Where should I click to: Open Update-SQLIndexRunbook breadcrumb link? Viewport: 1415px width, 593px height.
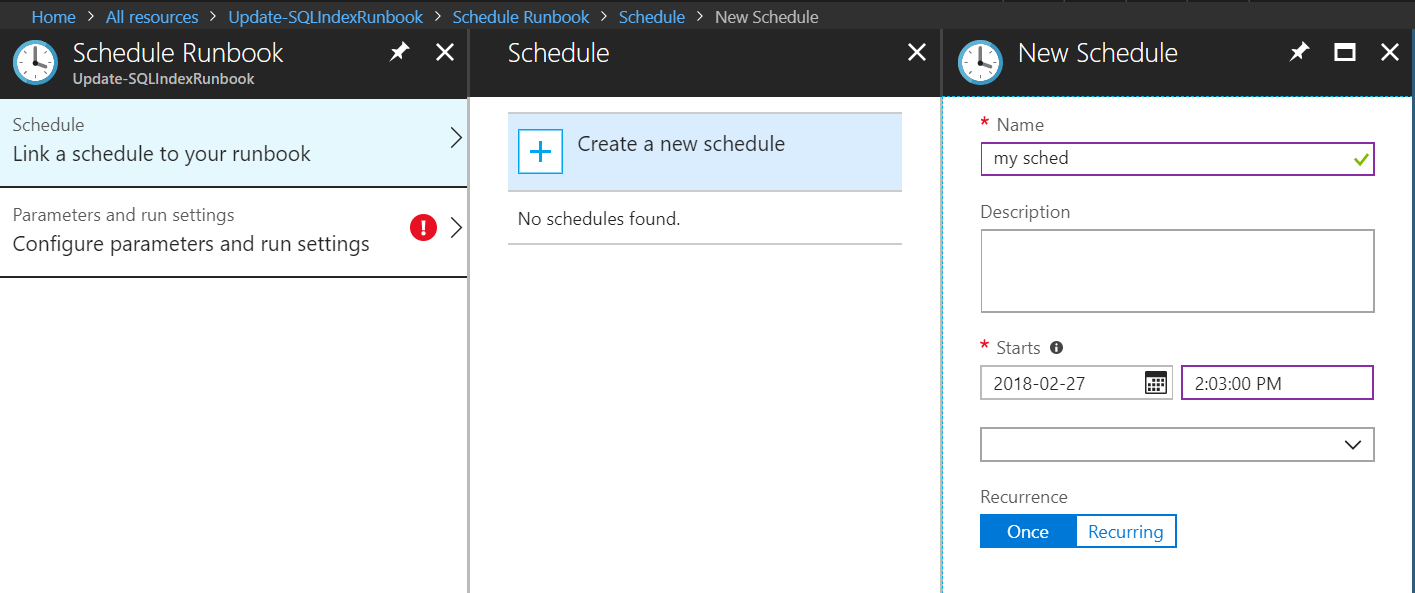[326, 17]
